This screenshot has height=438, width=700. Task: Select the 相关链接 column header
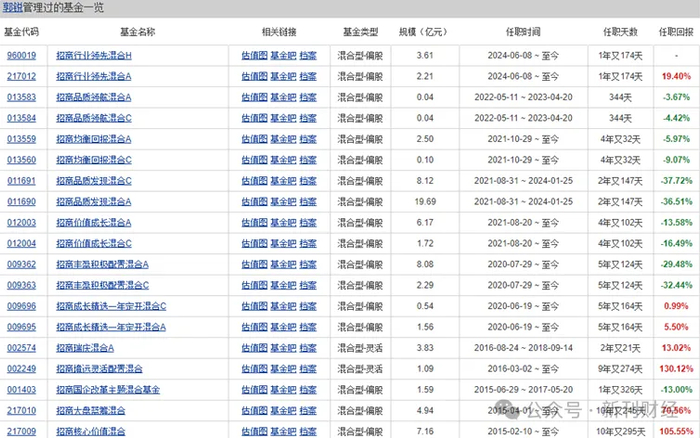[279, 32]
